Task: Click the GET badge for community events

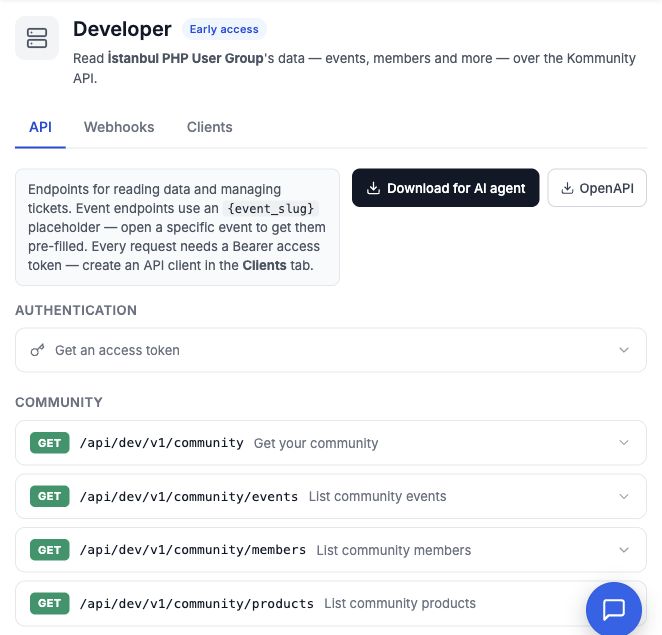Action: tap(49, 496)
